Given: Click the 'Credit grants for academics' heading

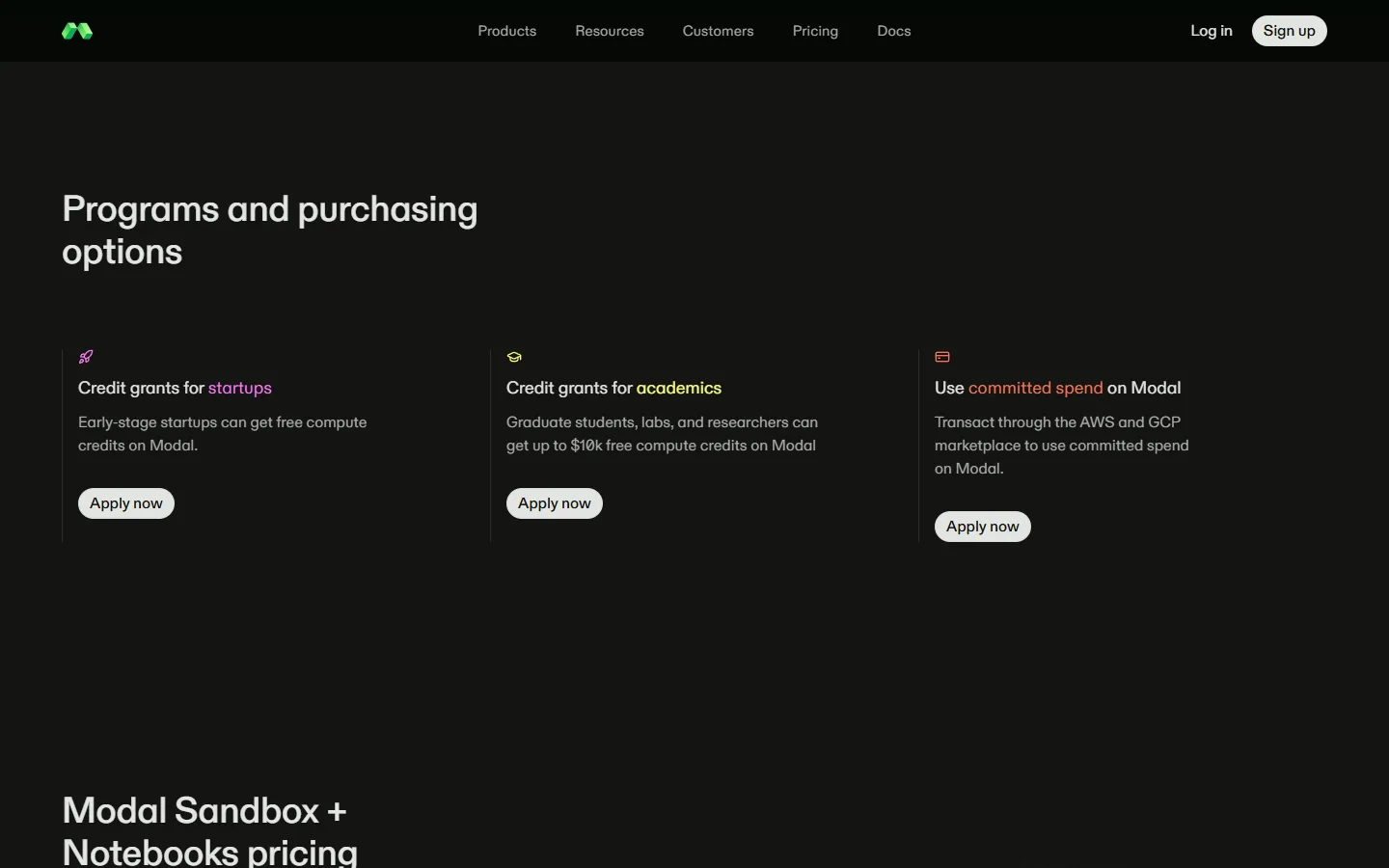Looking at the screenshot, I should (613, 388).
